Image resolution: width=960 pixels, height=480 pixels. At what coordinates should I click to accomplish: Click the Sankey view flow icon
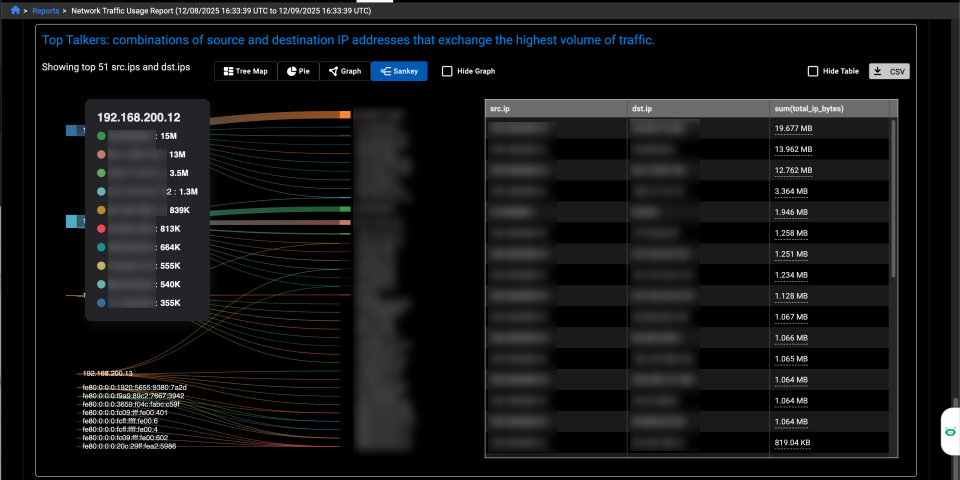[x=386, y=71]
